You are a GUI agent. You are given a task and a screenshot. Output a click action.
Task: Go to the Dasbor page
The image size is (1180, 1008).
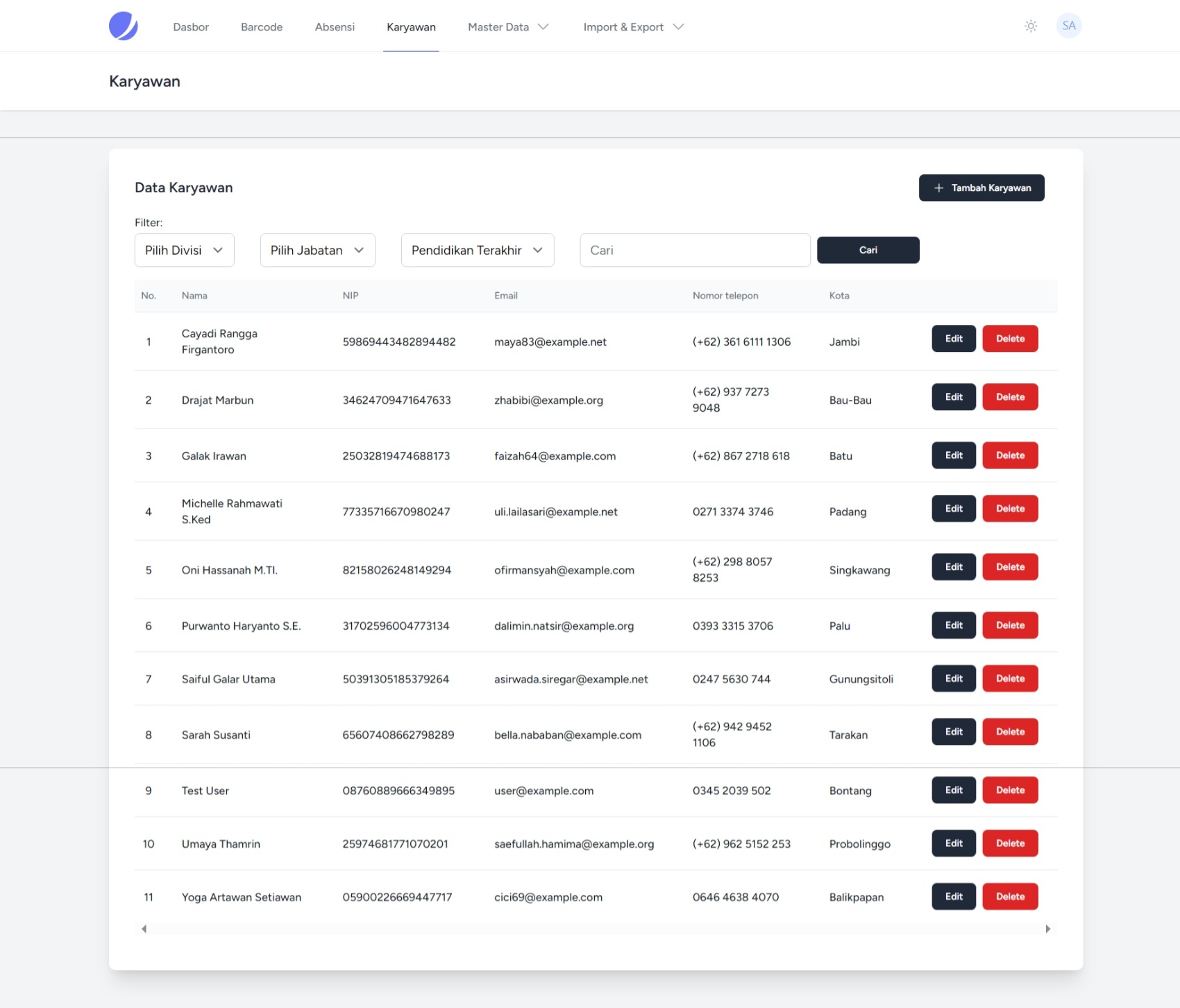tap(191, 27)
